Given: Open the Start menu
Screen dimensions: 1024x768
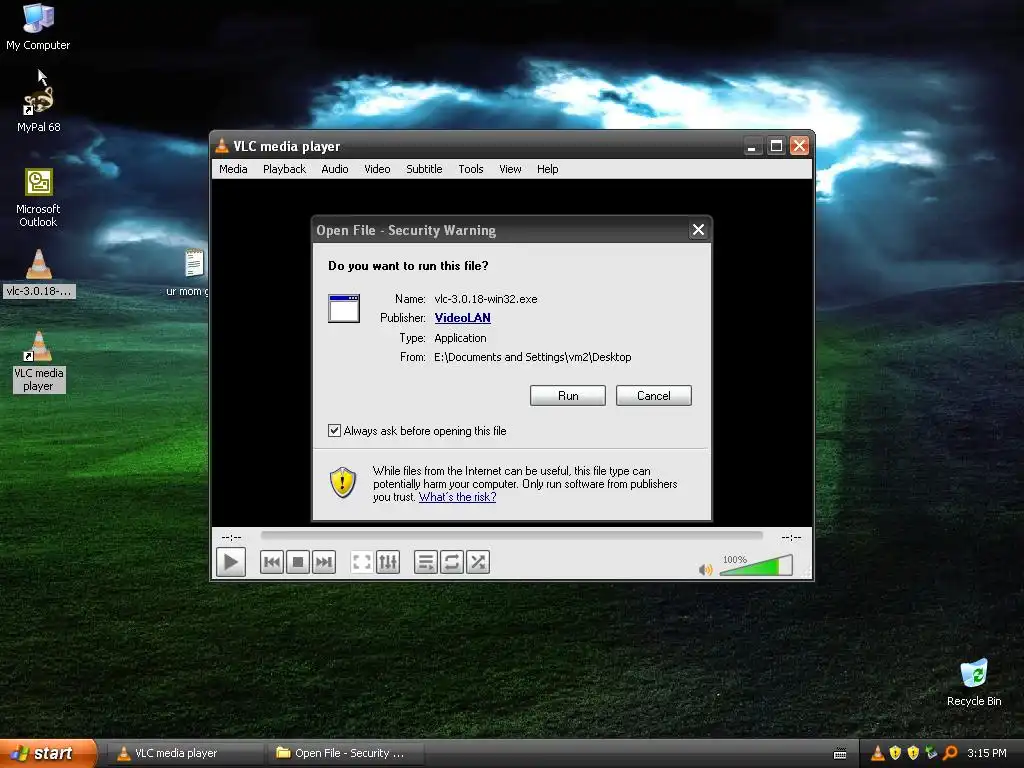Looking at the screenshot, I should point(47,753).
